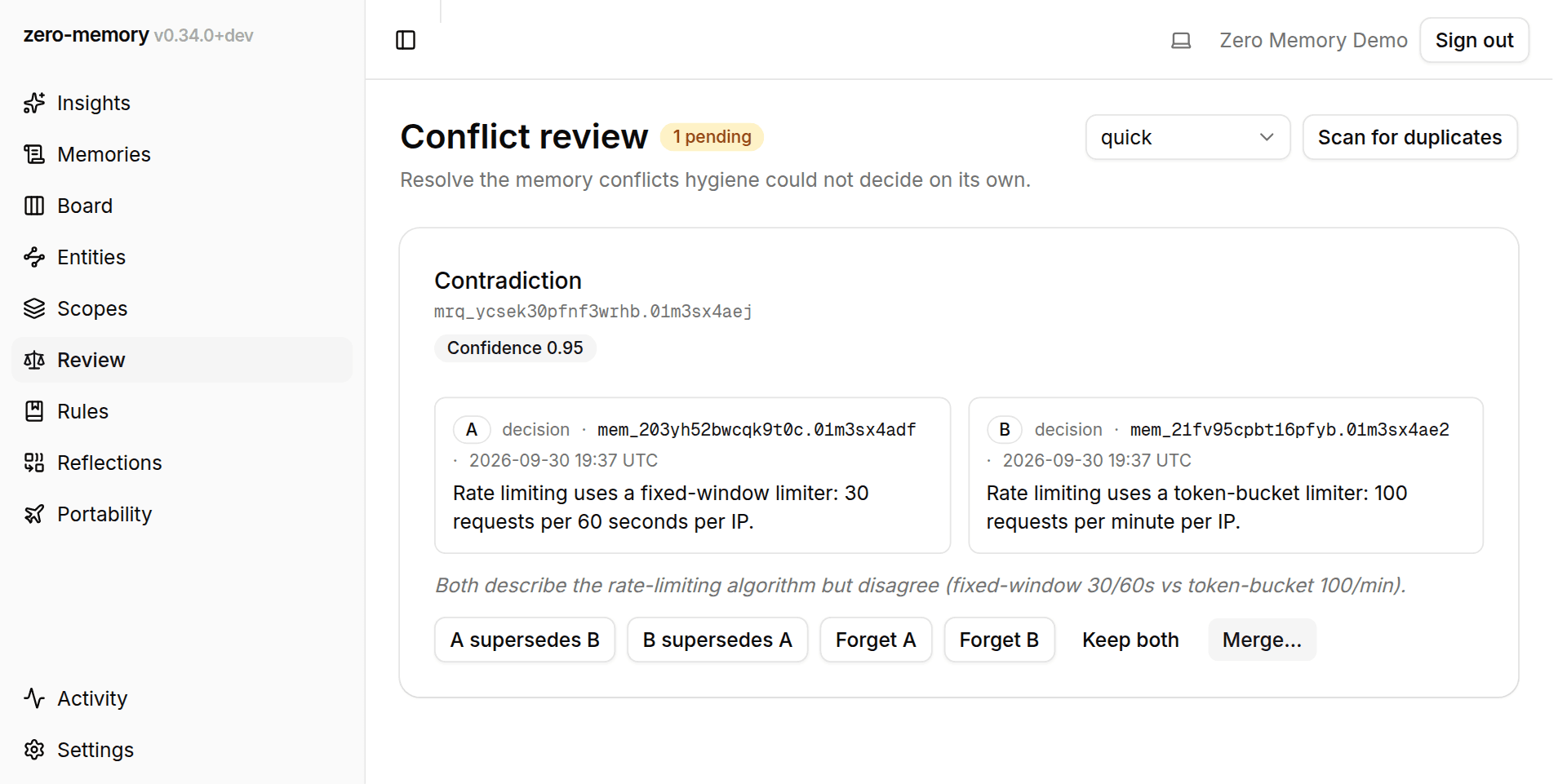Click version label v0.34.0+dev
This screenshot has width=1567, height=784.
click(204, 36)
